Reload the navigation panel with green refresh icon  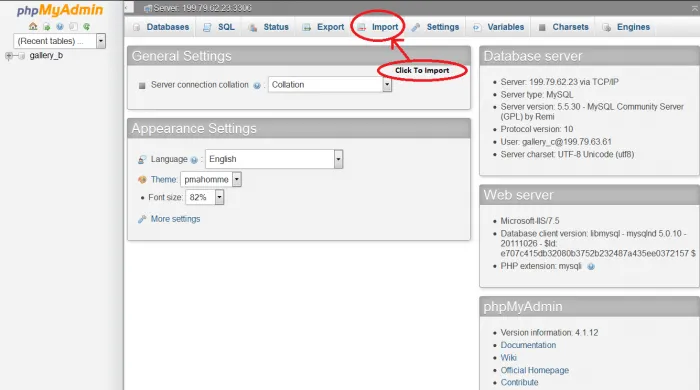(87, 27)
